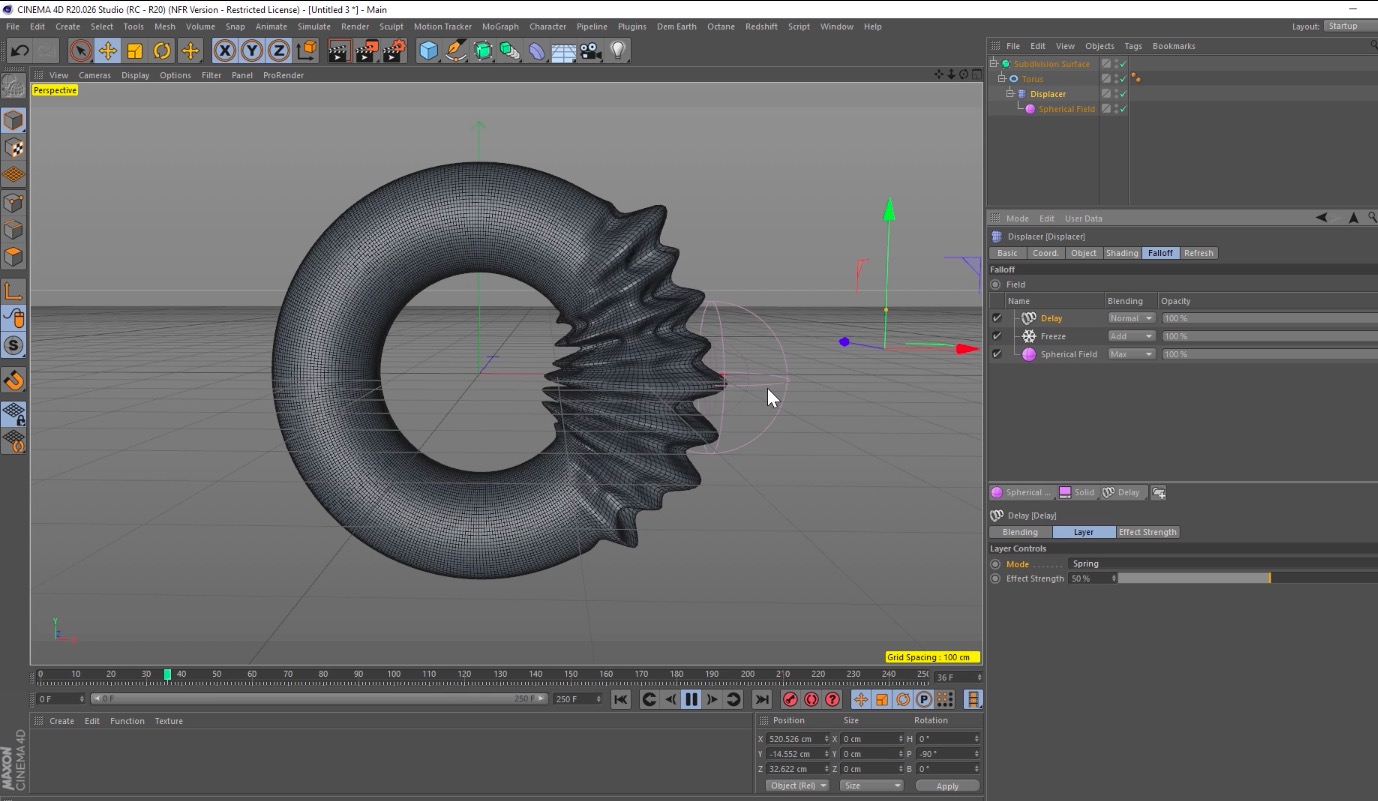
Task: Collapse the Subdivision Surface tree node
Action: pyautogui.click(x=996, y=64)
